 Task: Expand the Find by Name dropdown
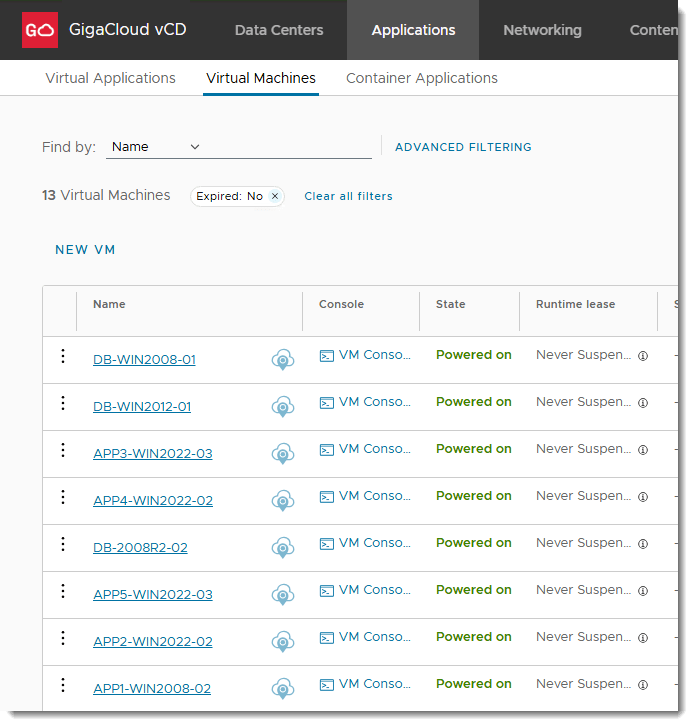(156, 147)
